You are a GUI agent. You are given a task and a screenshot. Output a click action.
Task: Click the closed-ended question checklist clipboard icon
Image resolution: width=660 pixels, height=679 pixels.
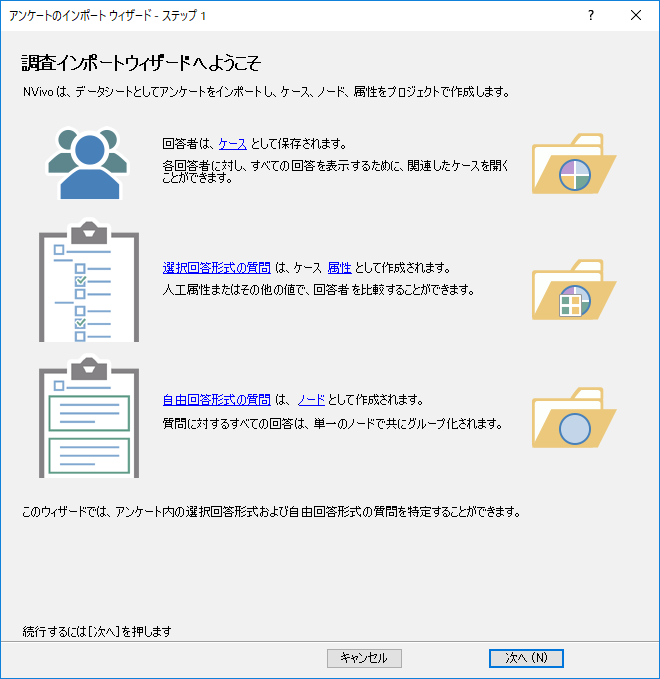[88, 281]
